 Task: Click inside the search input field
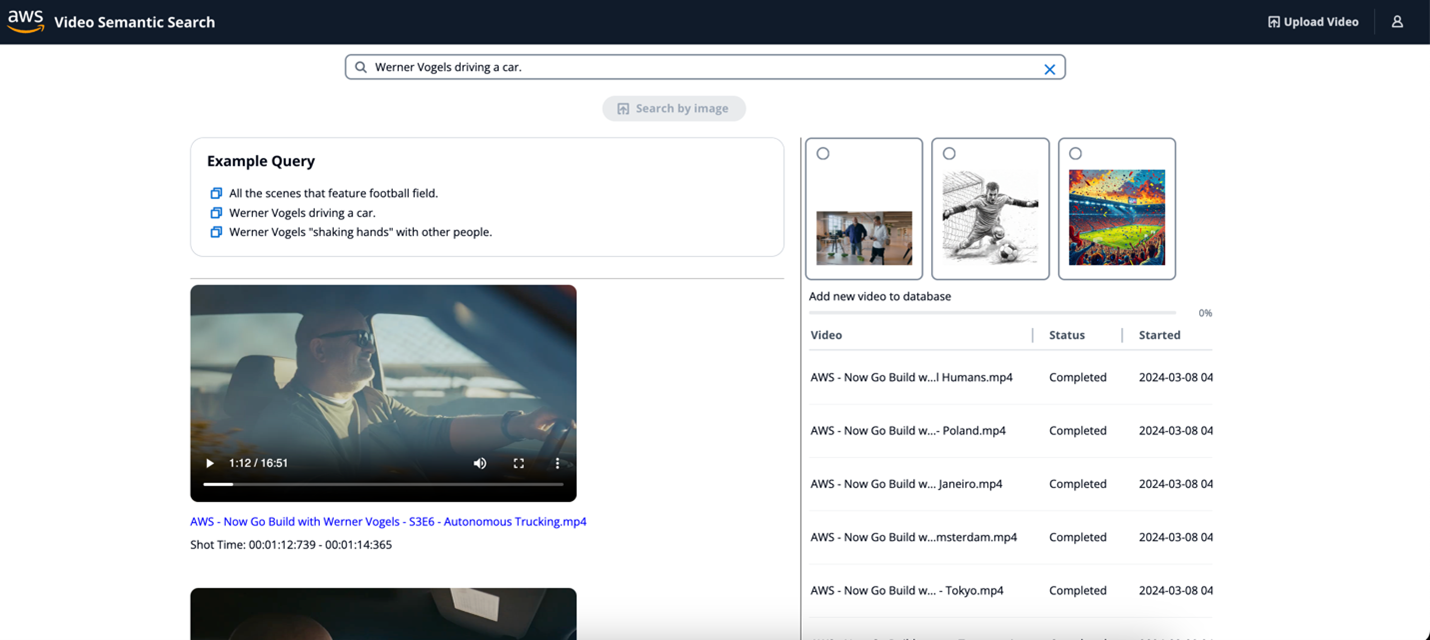[x=700, y=67]
